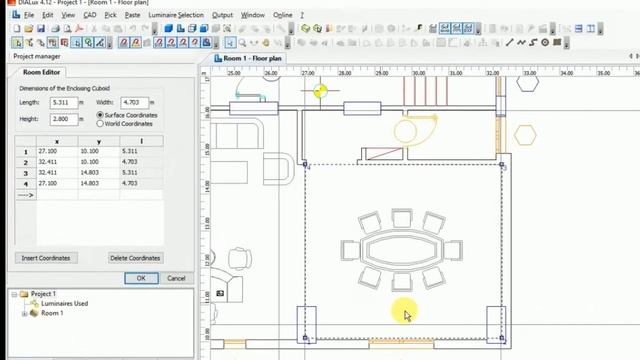
Task: Select World Coordinates radio button
Action: [x=100, y=124]
